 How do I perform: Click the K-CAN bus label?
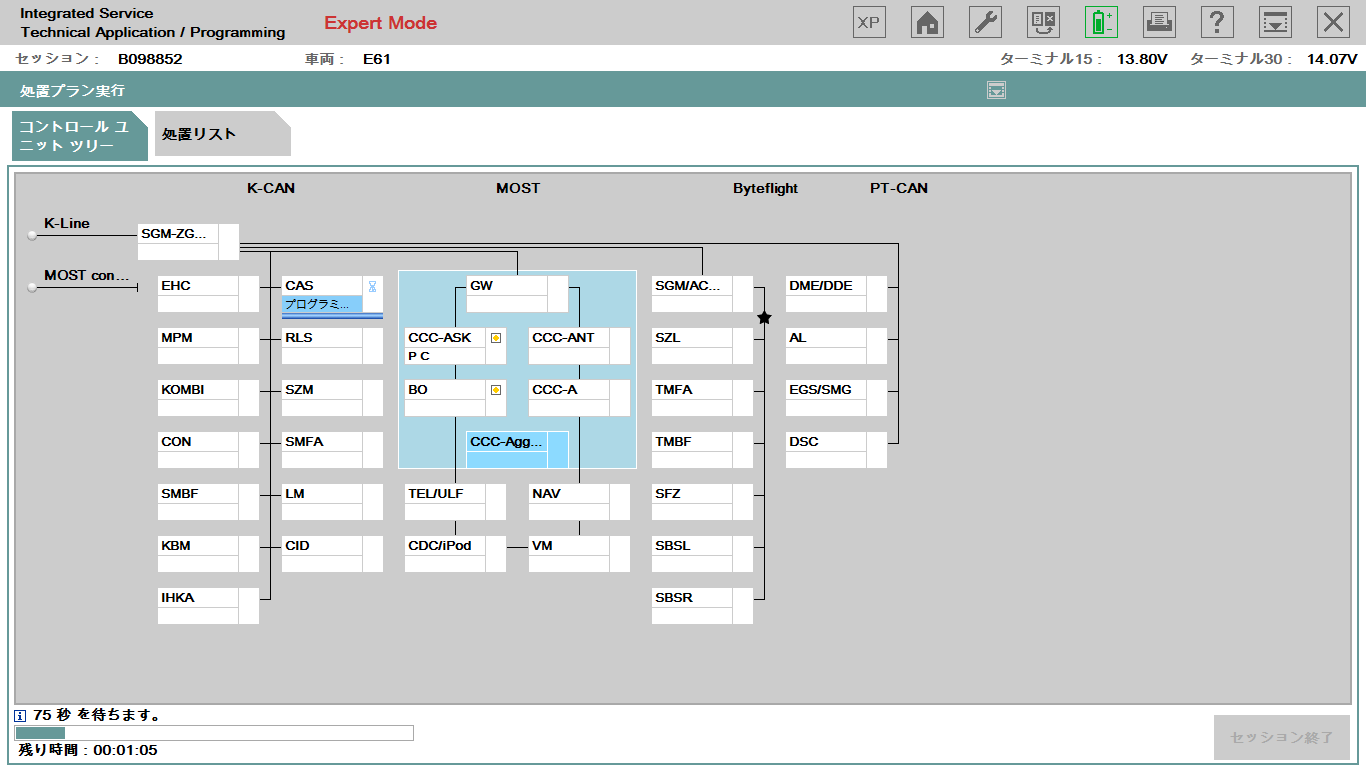[x=271, y=188]
